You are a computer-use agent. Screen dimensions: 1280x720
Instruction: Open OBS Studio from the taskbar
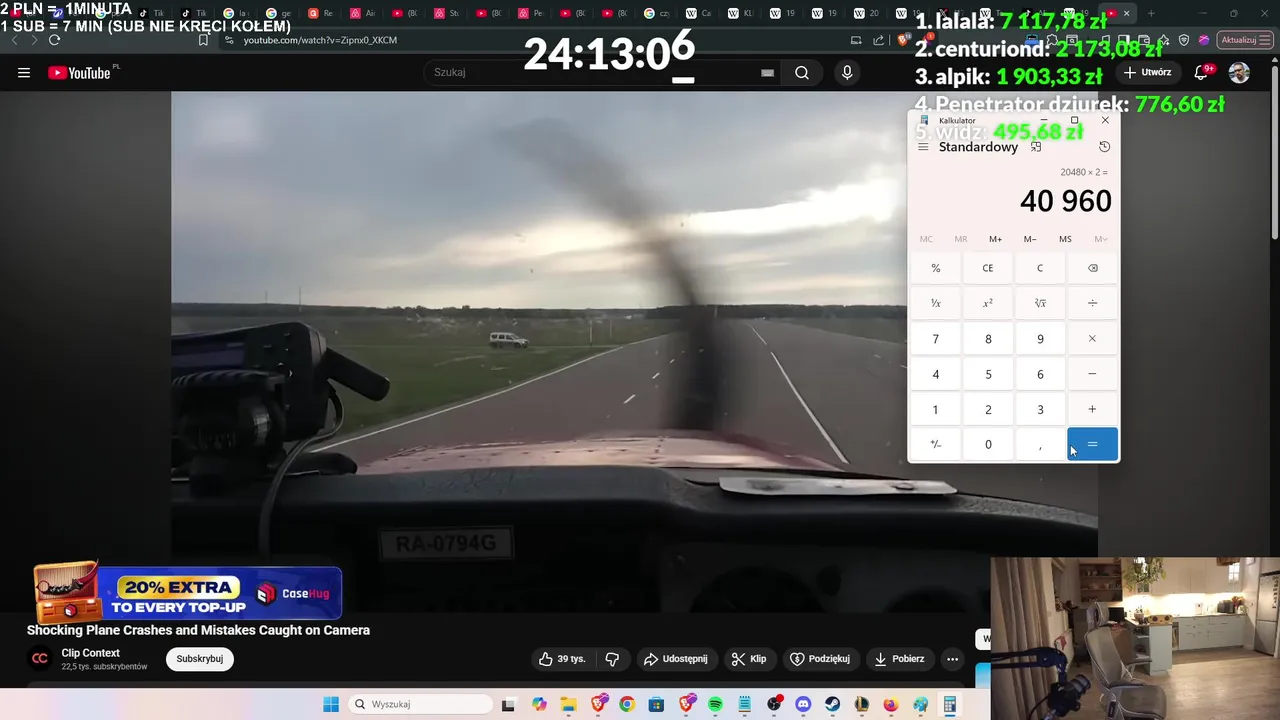[774, 704]
